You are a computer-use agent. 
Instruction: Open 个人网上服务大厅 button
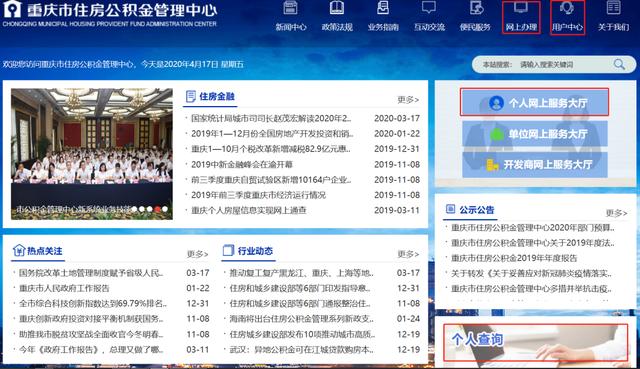[535, 102]
